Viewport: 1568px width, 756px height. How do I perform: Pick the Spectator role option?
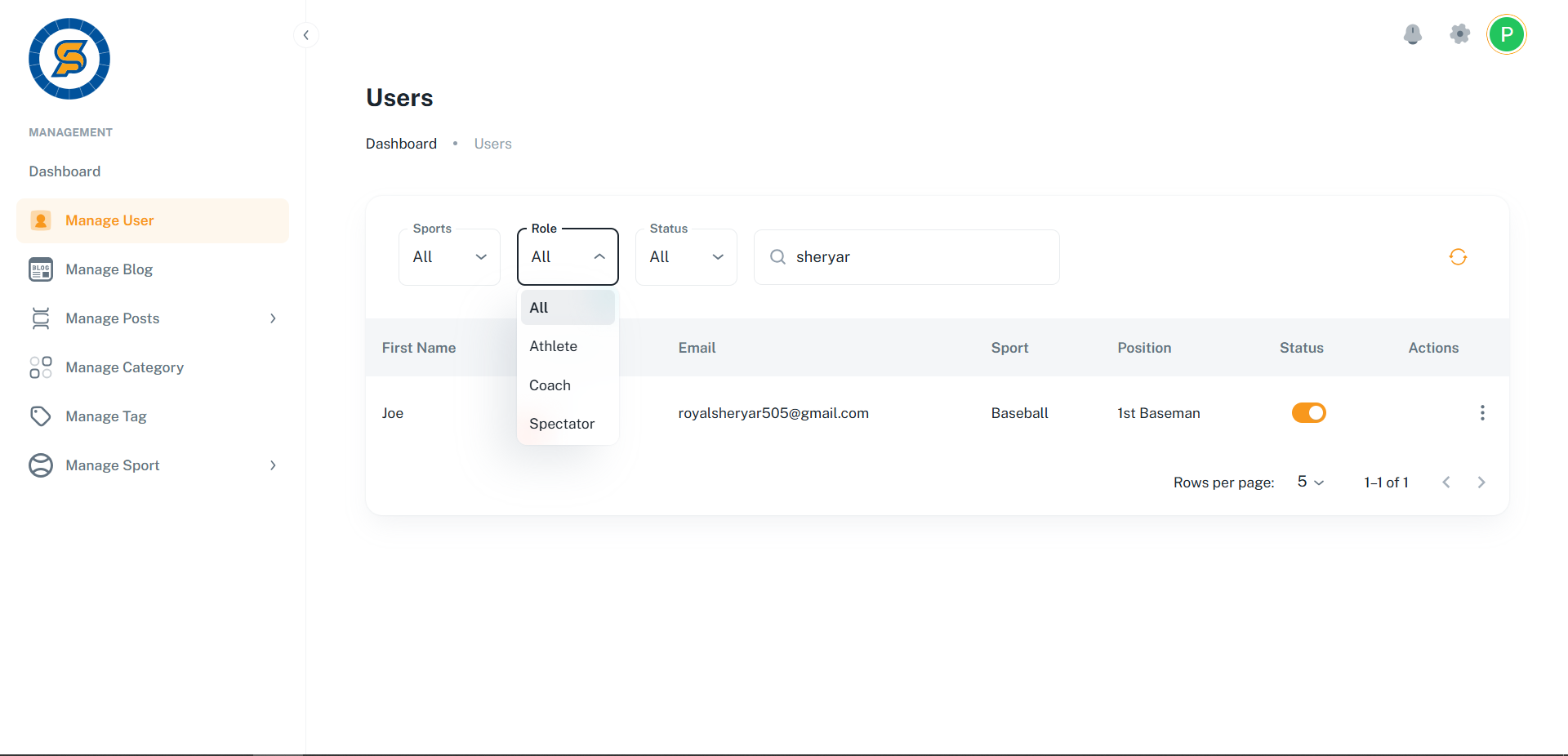point(562,424)
